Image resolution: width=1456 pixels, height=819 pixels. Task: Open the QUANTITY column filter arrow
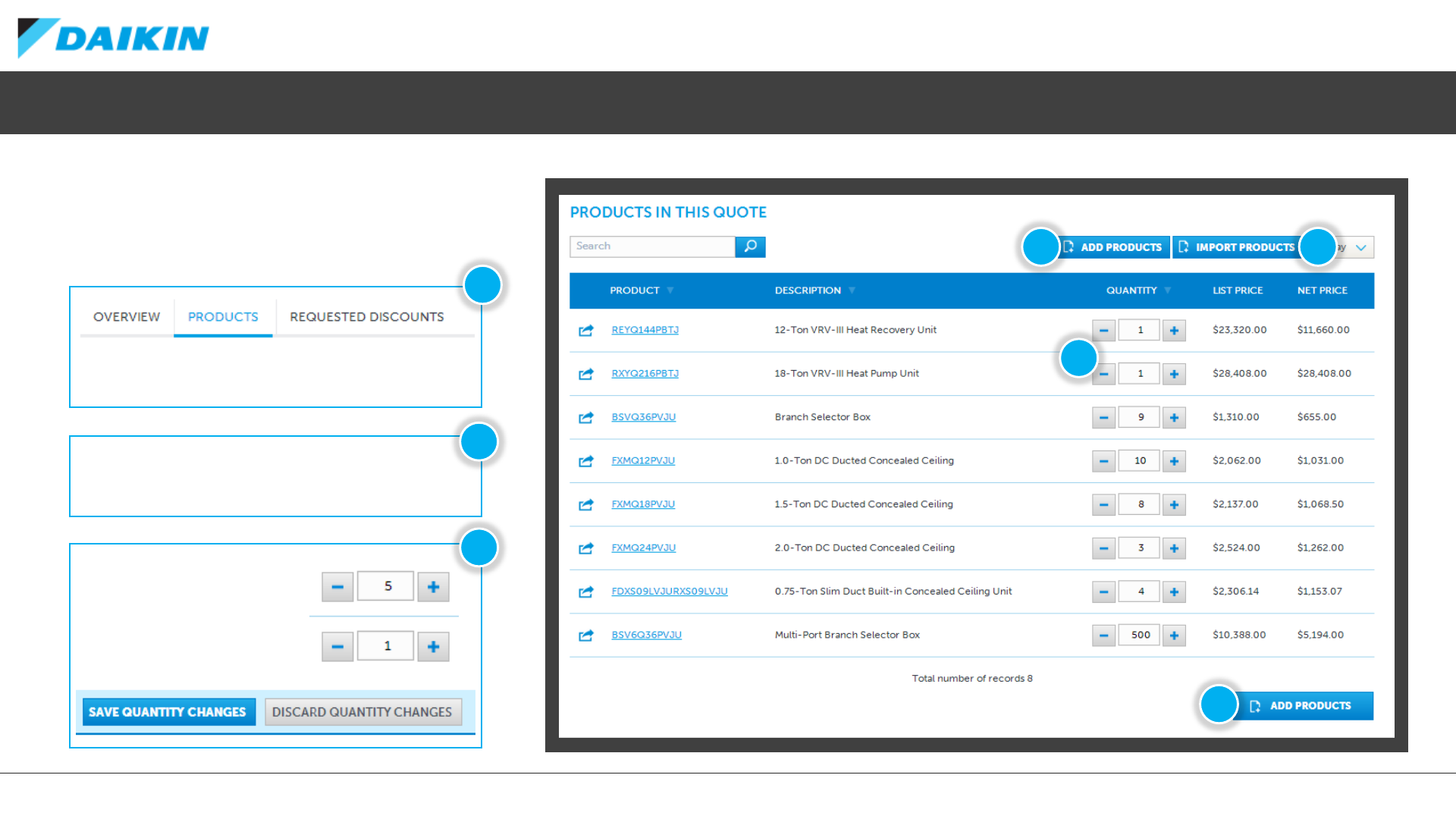click(x=1168, y=290)
